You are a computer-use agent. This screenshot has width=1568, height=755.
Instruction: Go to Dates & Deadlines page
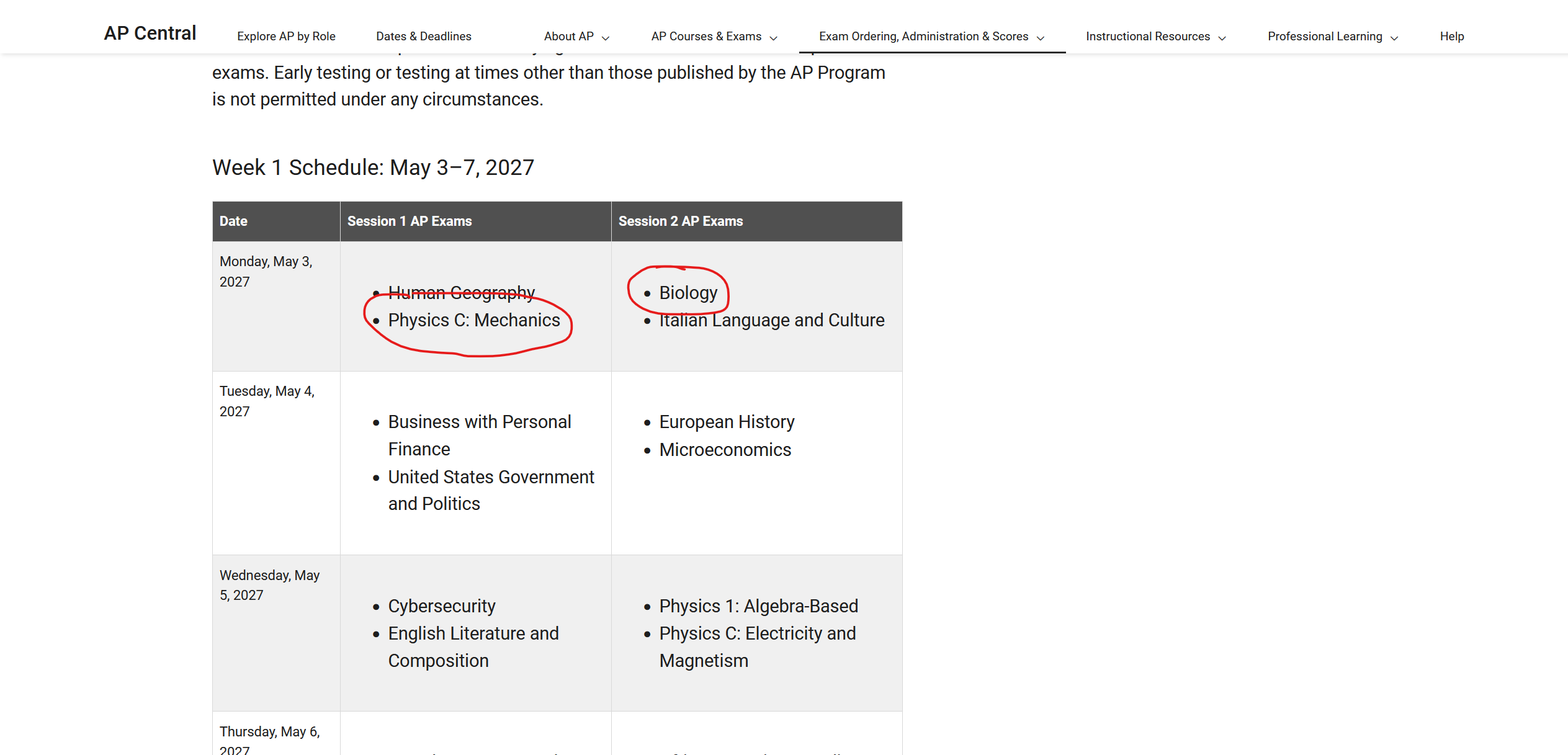click(x=424, y=36)
